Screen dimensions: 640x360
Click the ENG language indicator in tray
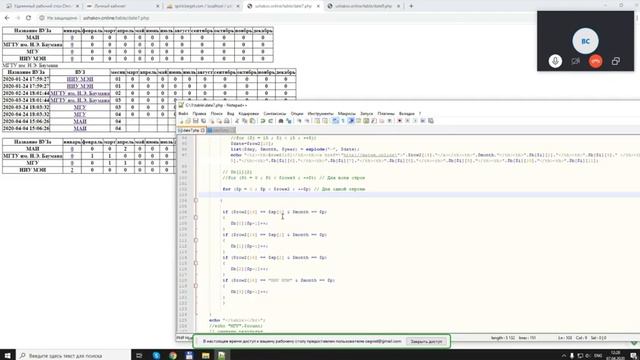(598, 356)
